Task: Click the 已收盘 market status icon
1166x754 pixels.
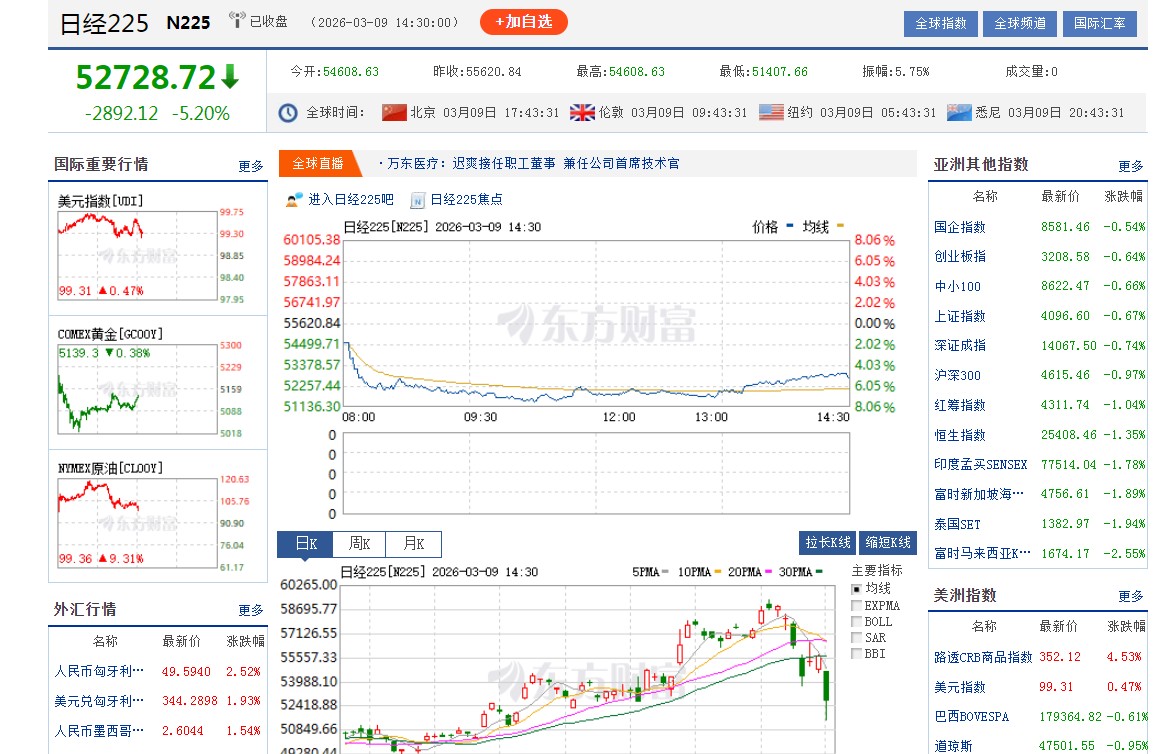Action: click(236, 20)
